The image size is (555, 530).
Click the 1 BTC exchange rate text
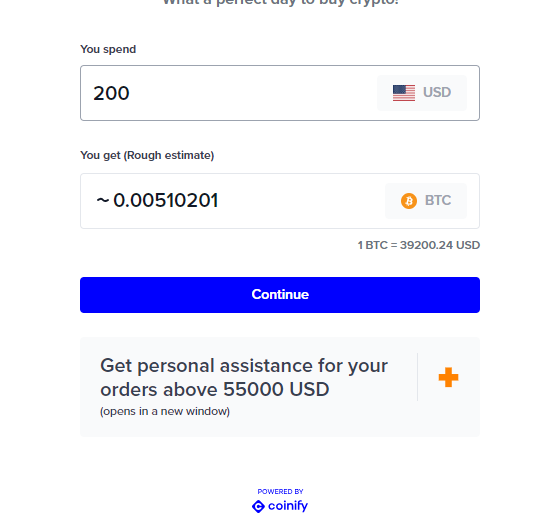click(419, 245)
